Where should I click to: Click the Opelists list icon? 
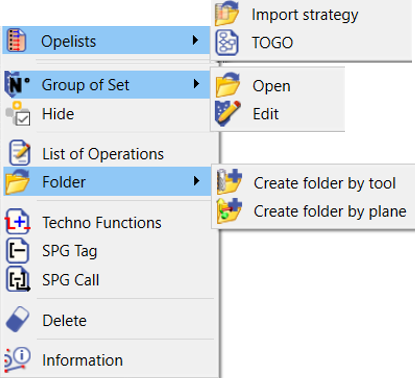click(x=17, y=40)
